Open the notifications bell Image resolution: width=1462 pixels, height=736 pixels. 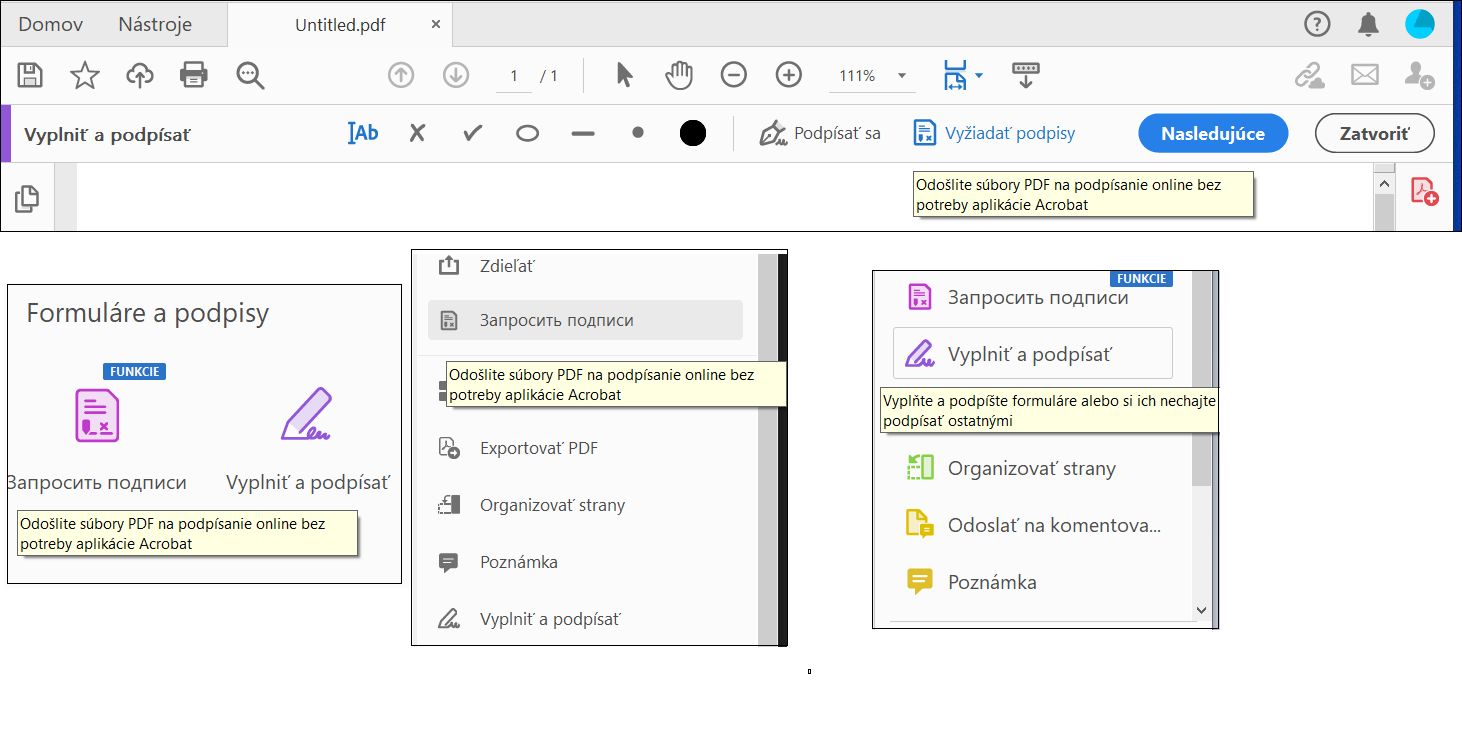(x=1369, y=24)
